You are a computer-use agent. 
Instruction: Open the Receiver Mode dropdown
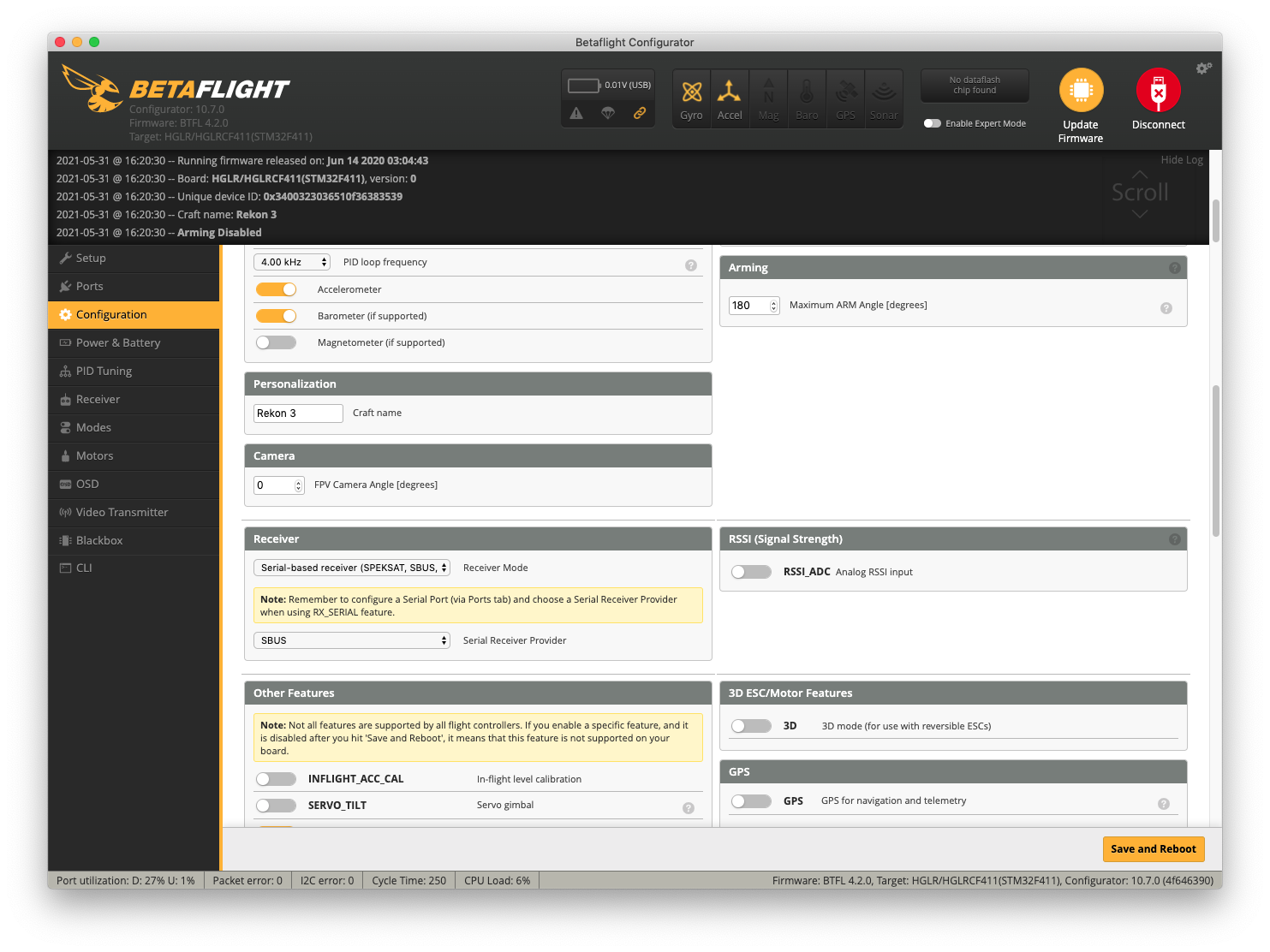pyautogui.click(x=352, y=568)
